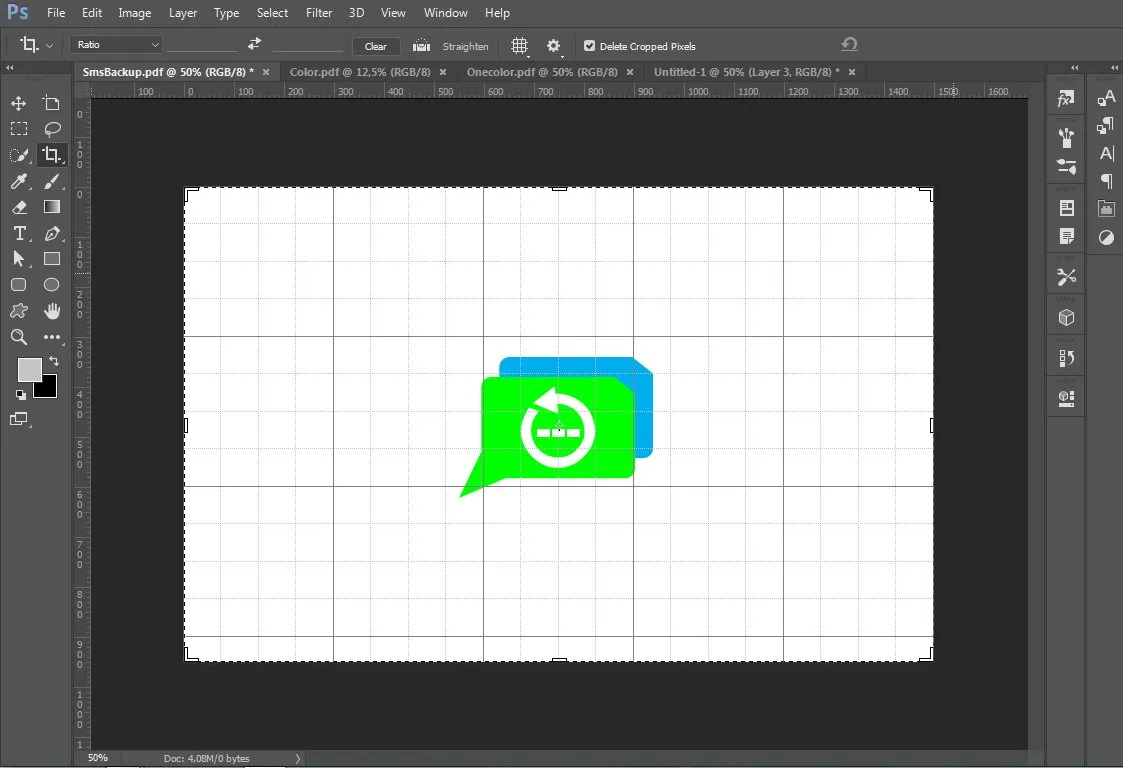Swap foreground and background colors
This screenshot has height=768, width=1123.
click(x=54, y=362)
